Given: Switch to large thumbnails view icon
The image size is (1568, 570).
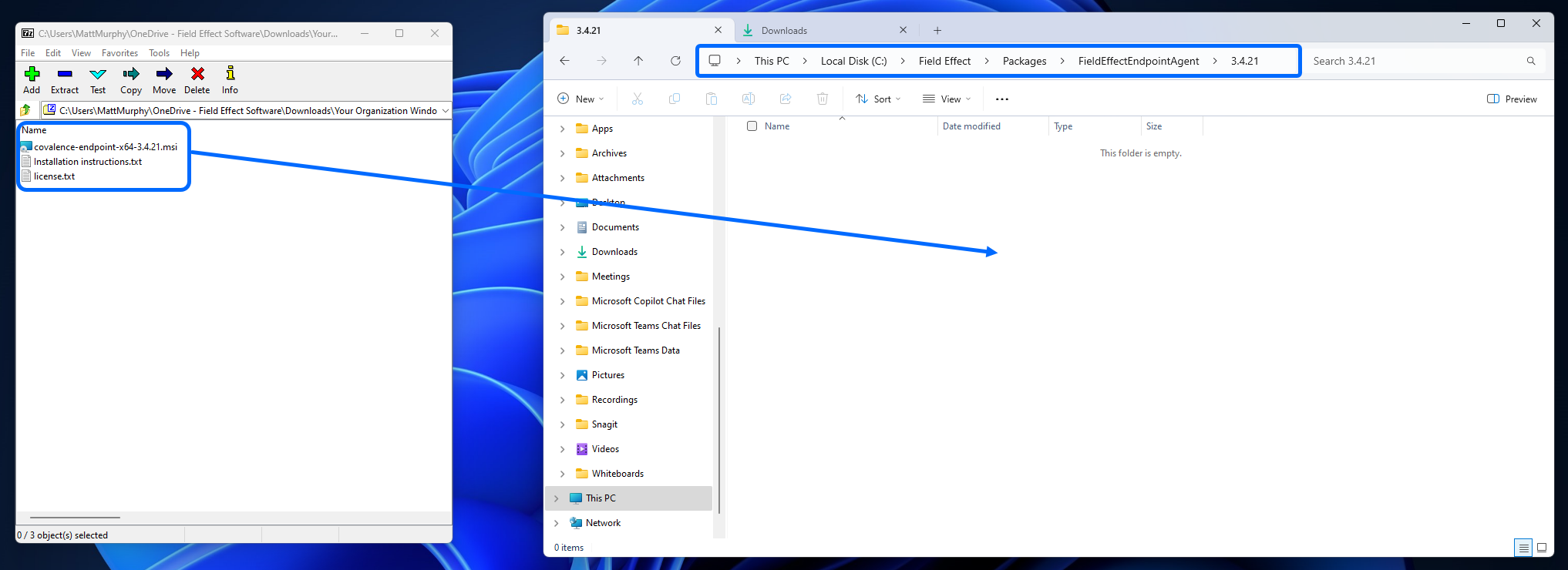Looking at the screenshot, I should 1542,548.
